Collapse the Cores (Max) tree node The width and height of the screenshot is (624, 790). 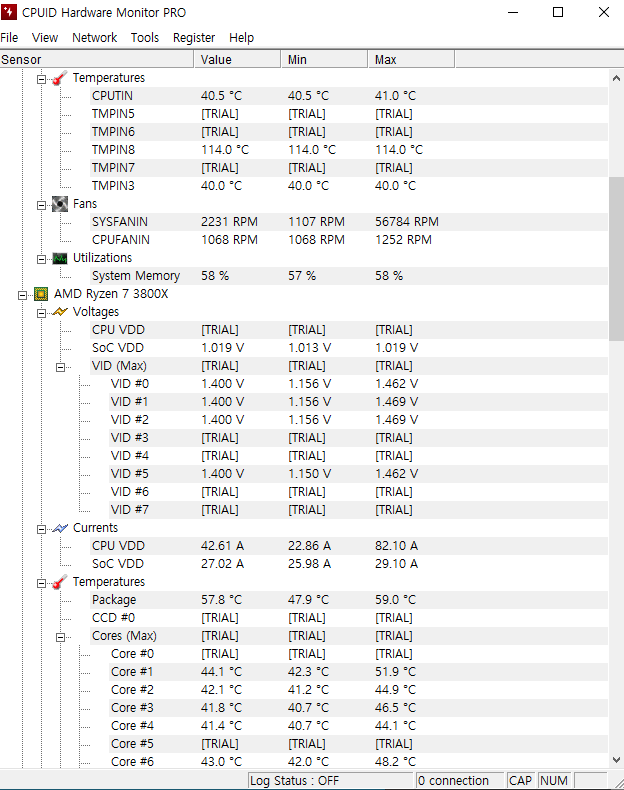pos(61,636)
